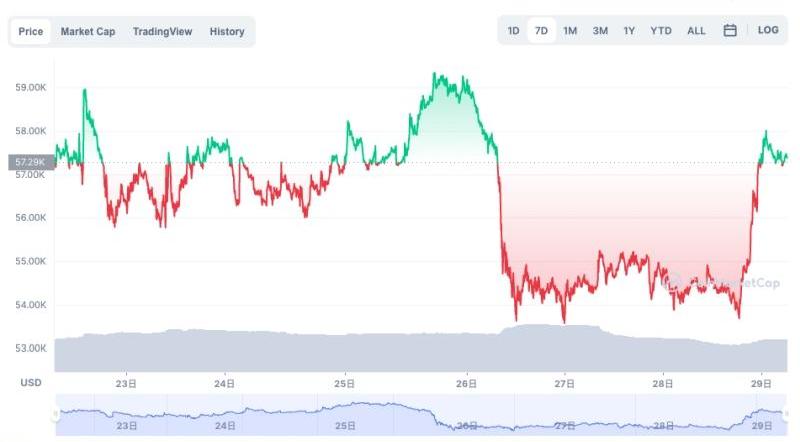The image size is (800, 442).
Task: Click the left range slider handle
Action: click(x=56, y=415)
